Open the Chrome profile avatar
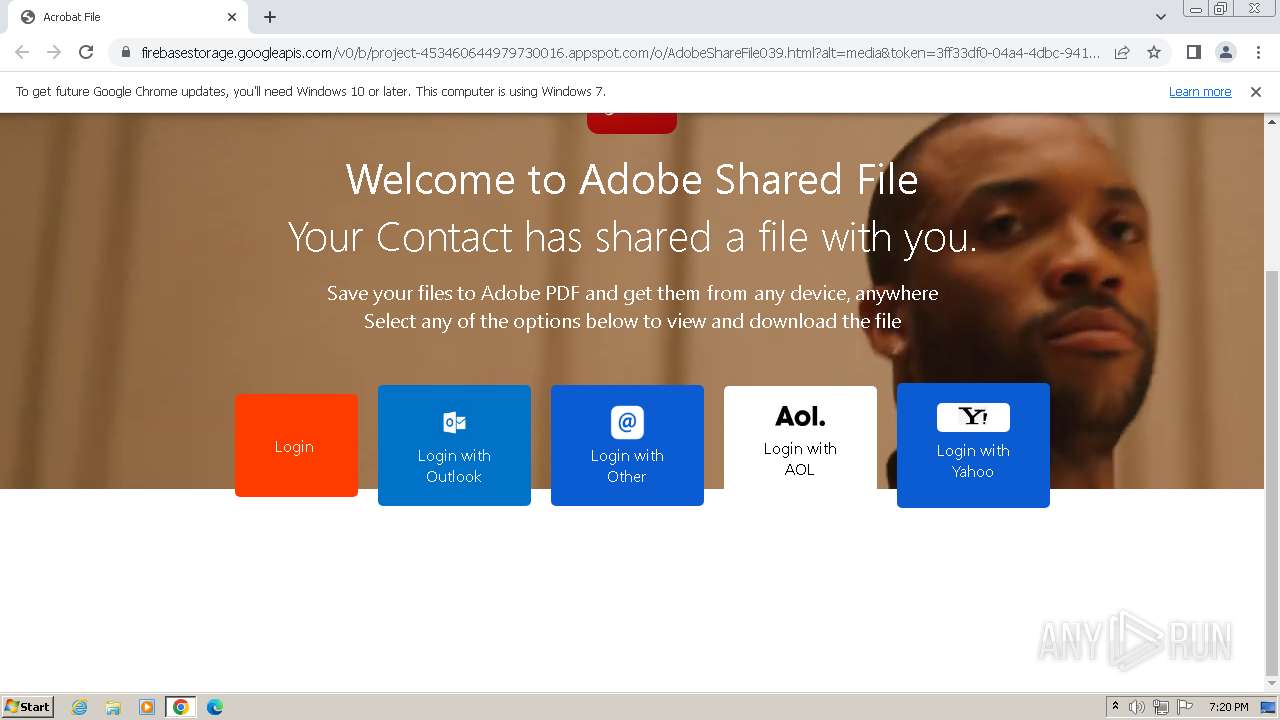Viewport: 1280px width, 720px height. [1225, 52]
